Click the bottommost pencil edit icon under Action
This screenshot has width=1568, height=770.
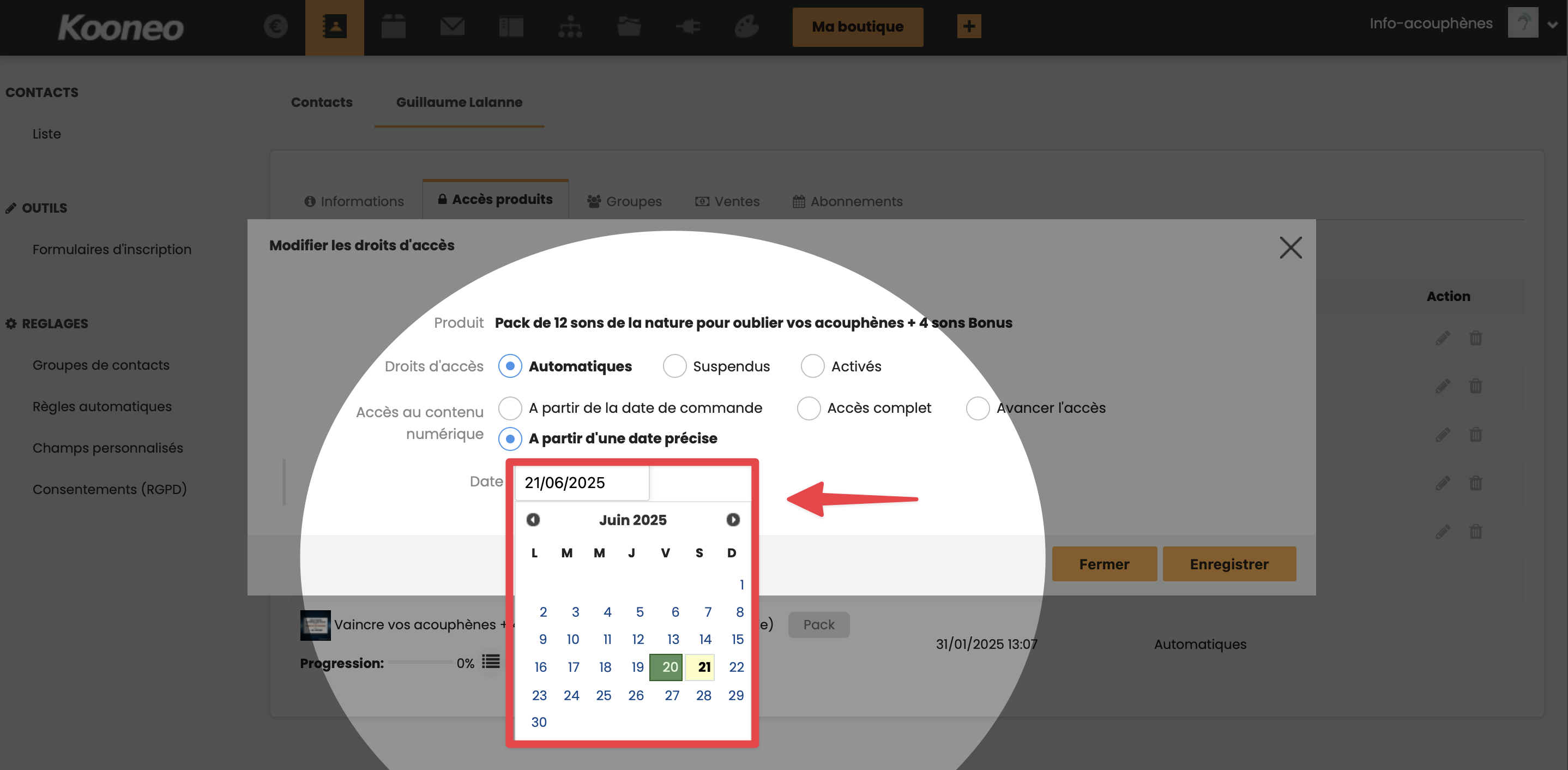click(1442, 531)
